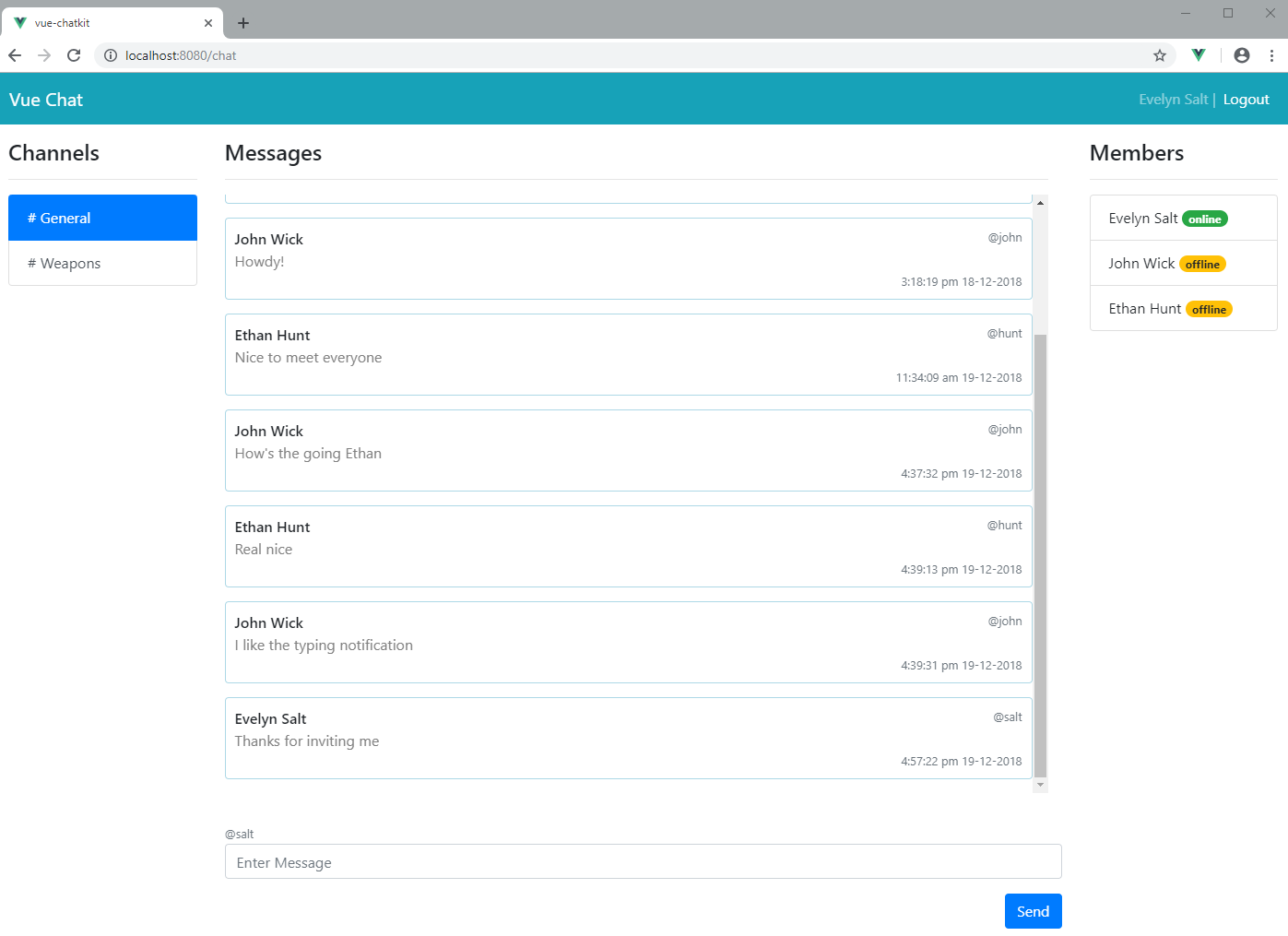1288x936 pixels.
Task: Click the messages scroll up arrow
Action: point(1040,202)
